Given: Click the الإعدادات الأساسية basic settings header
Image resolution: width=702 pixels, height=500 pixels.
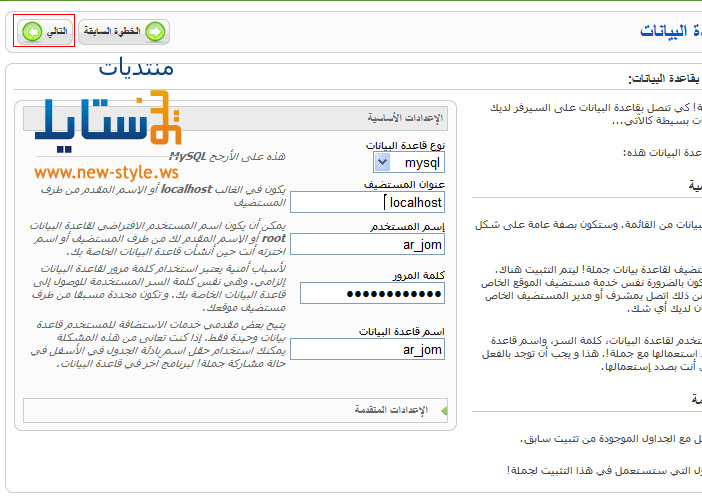Looking at the screenshot, I should click(235, 118).
